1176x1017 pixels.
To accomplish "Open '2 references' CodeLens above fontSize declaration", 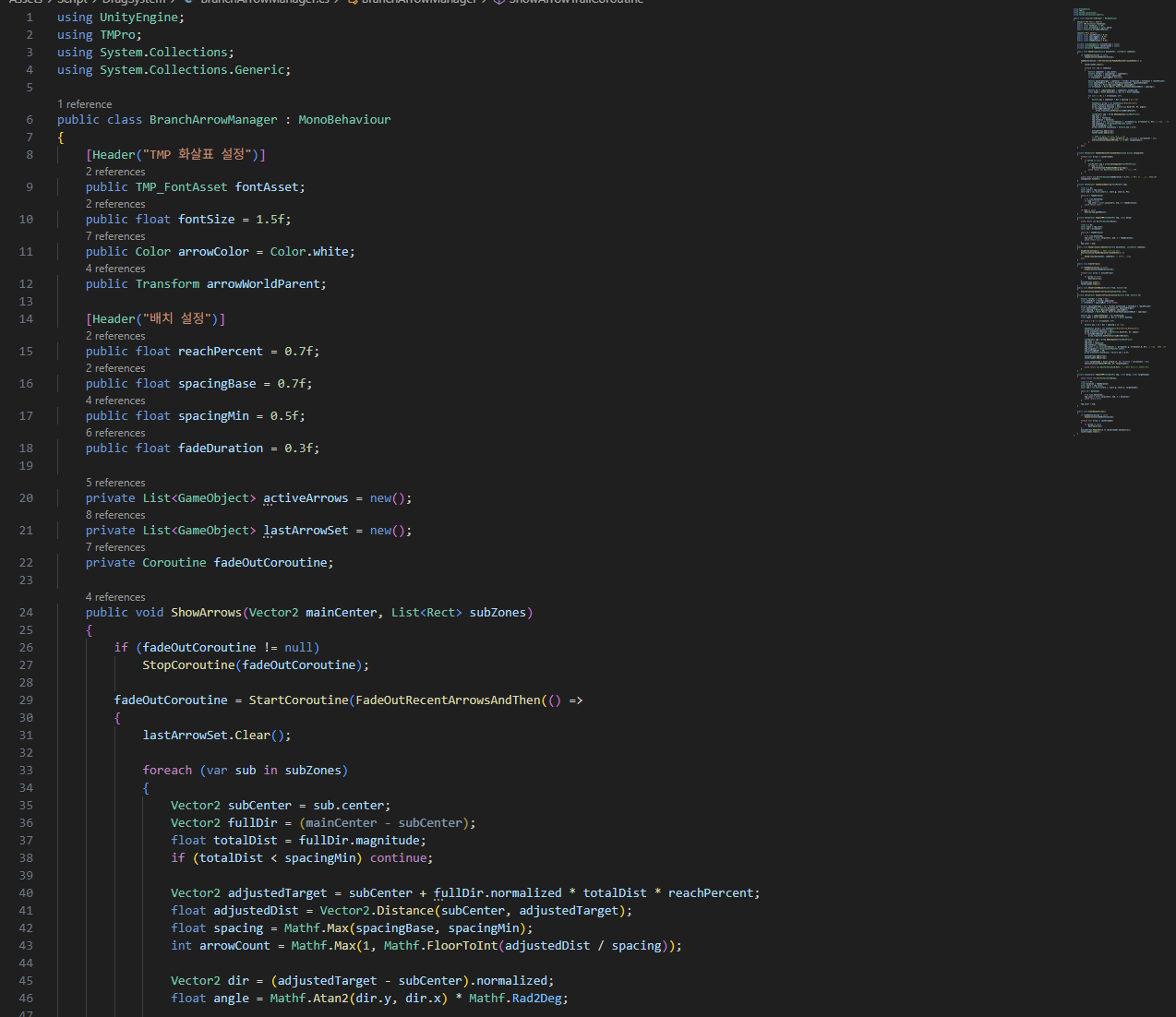I will (115, 204).
